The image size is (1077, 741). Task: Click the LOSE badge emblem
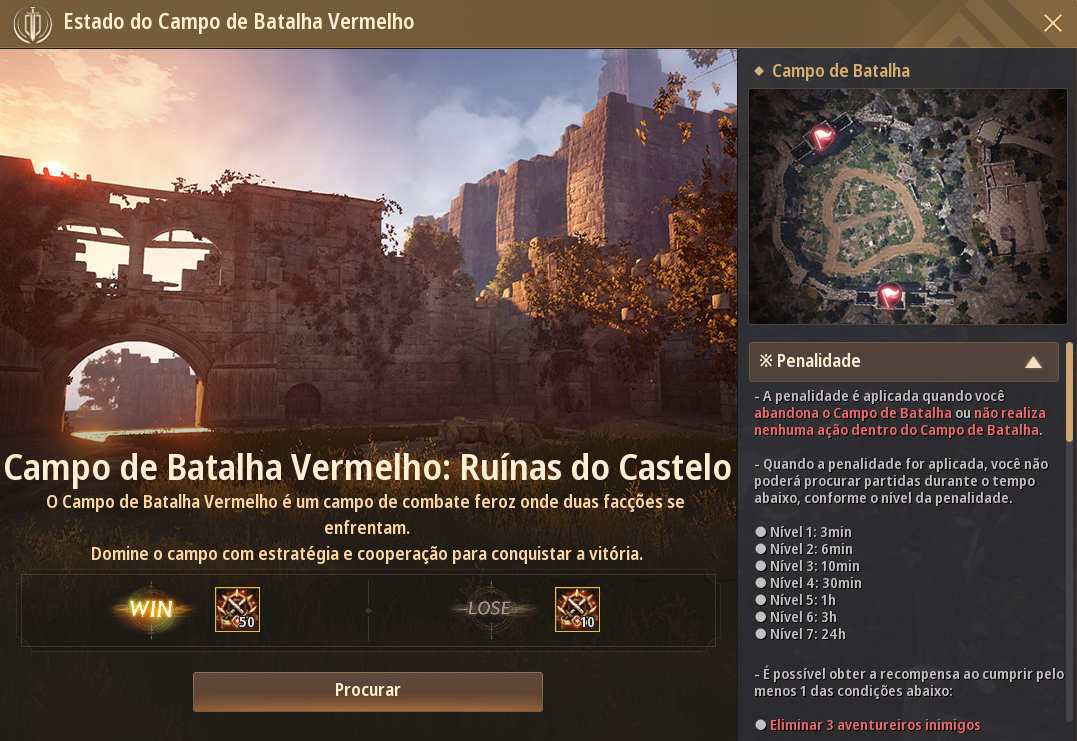point(490,609)
